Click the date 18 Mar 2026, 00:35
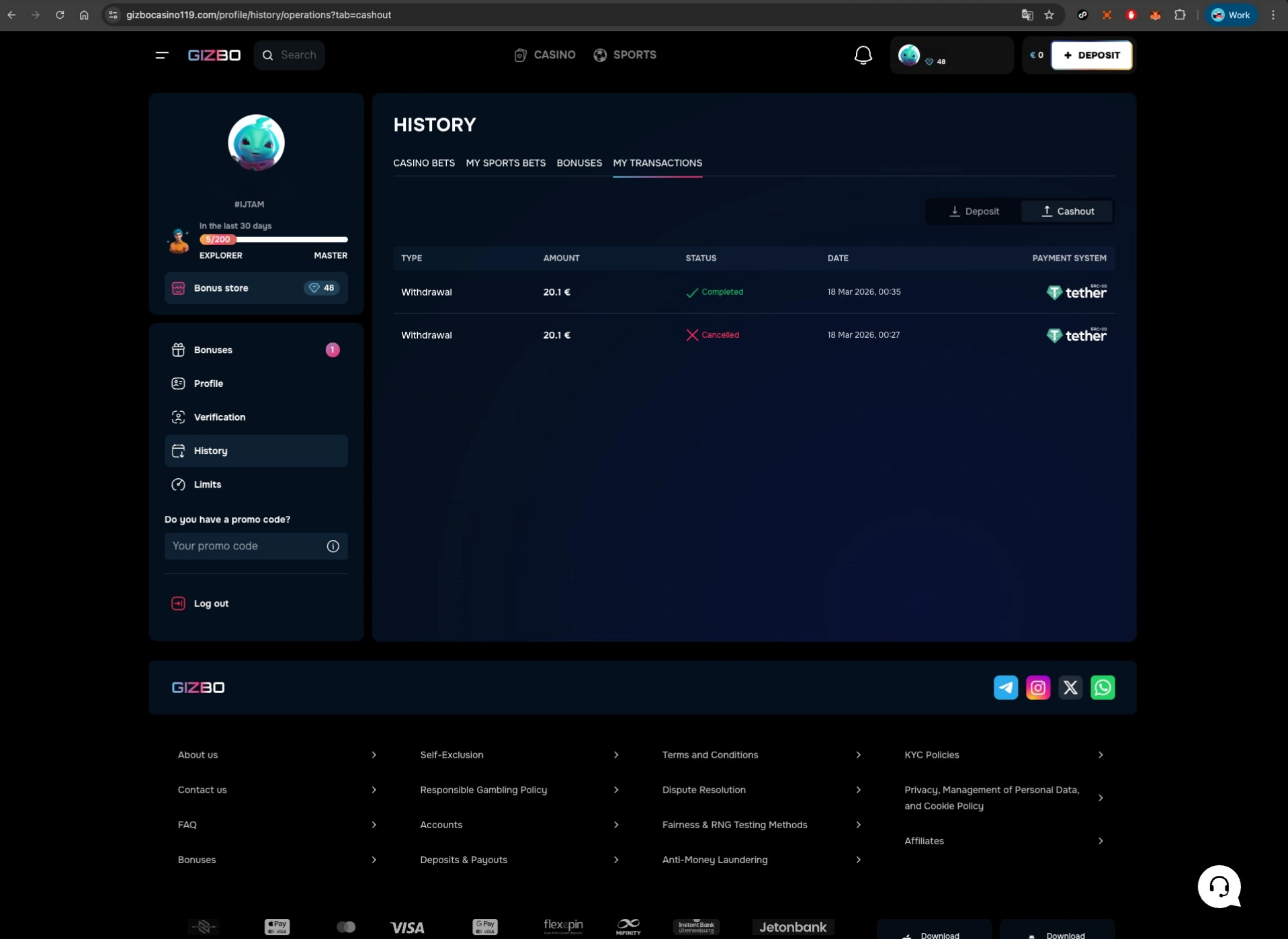The width and height of the screenshot is (1288, 939). point(863,292)
